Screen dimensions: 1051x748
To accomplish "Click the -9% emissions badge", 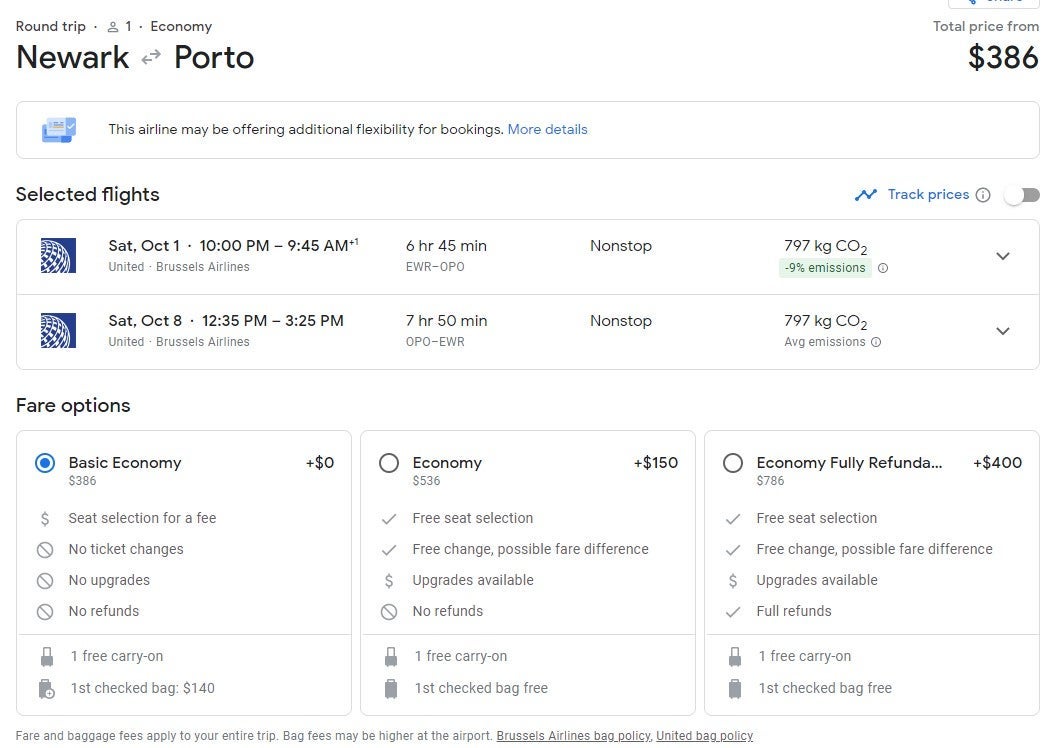I will tap(825, 268).
